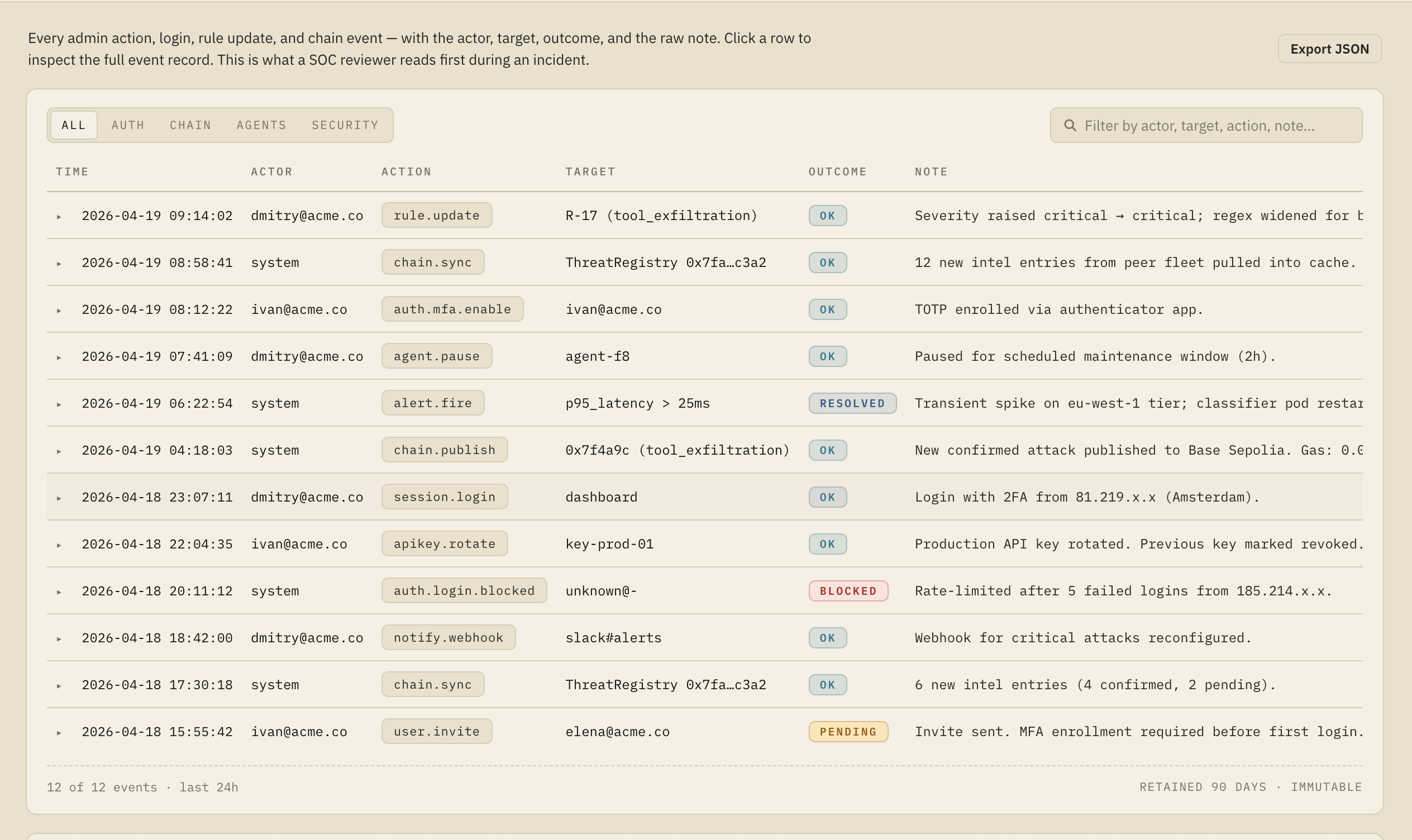Expand the auth.mfa.enable event row arrow
Viewport: 1412px width, 840px height.
tap(59, 310)
